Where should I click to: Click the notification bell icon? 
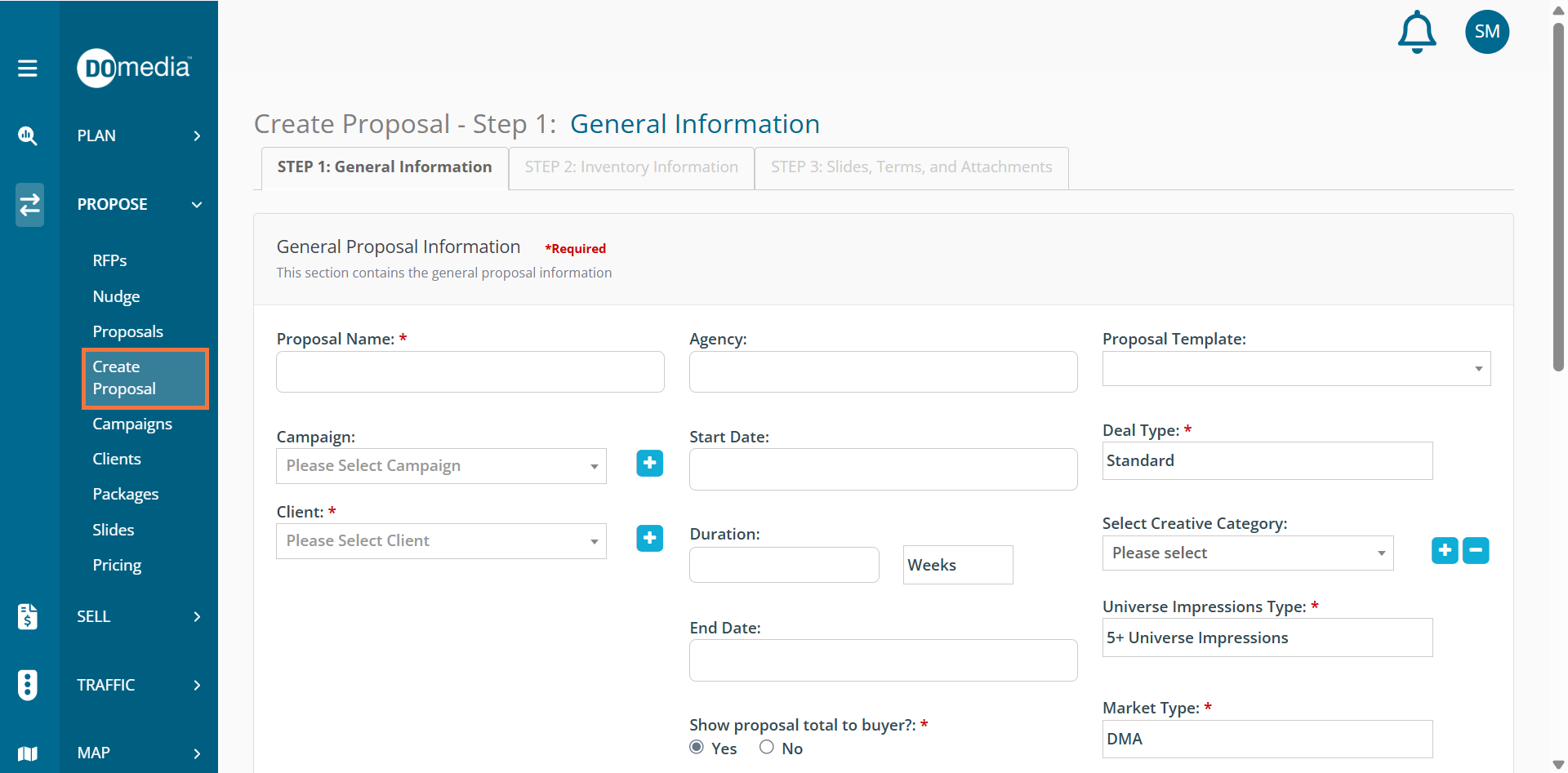(1417, 33)
